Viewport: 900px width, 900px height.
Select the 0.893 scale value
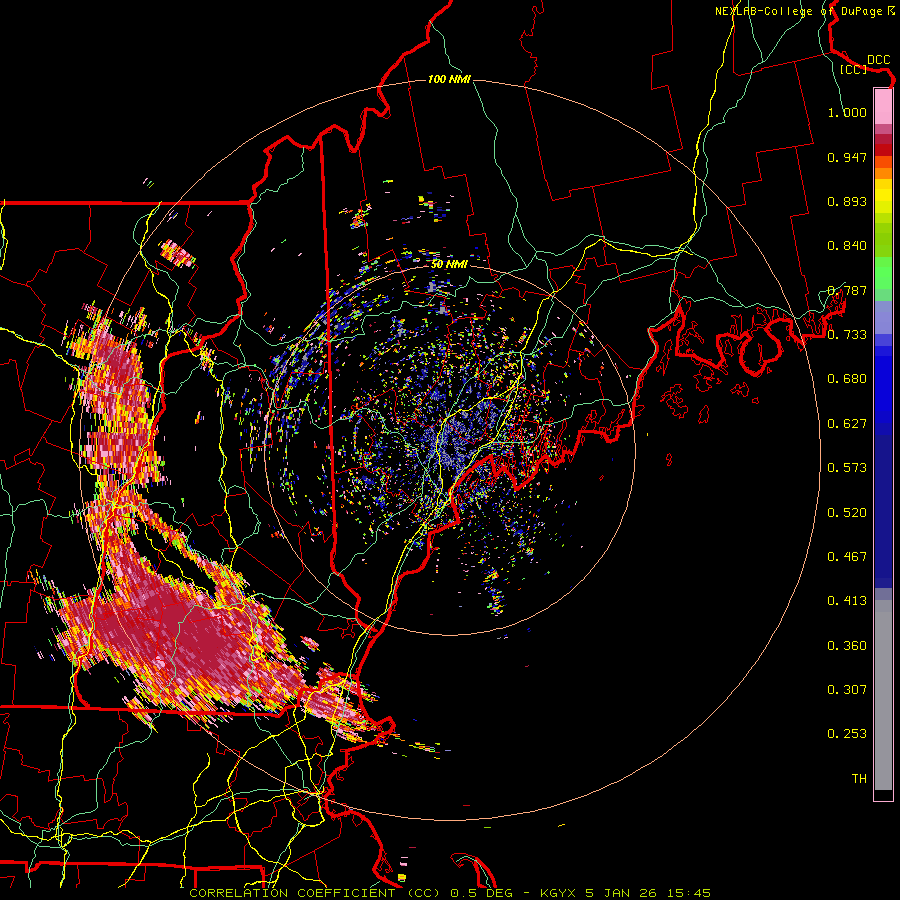847,201
